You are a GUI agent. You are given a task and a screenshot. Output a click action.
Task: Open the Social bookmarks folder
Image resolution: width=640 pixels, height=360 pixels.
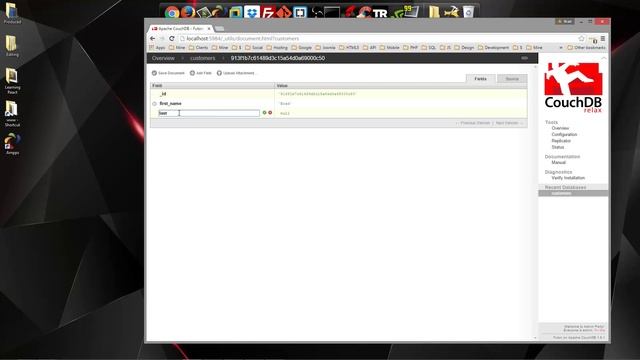tap(254, 48)
